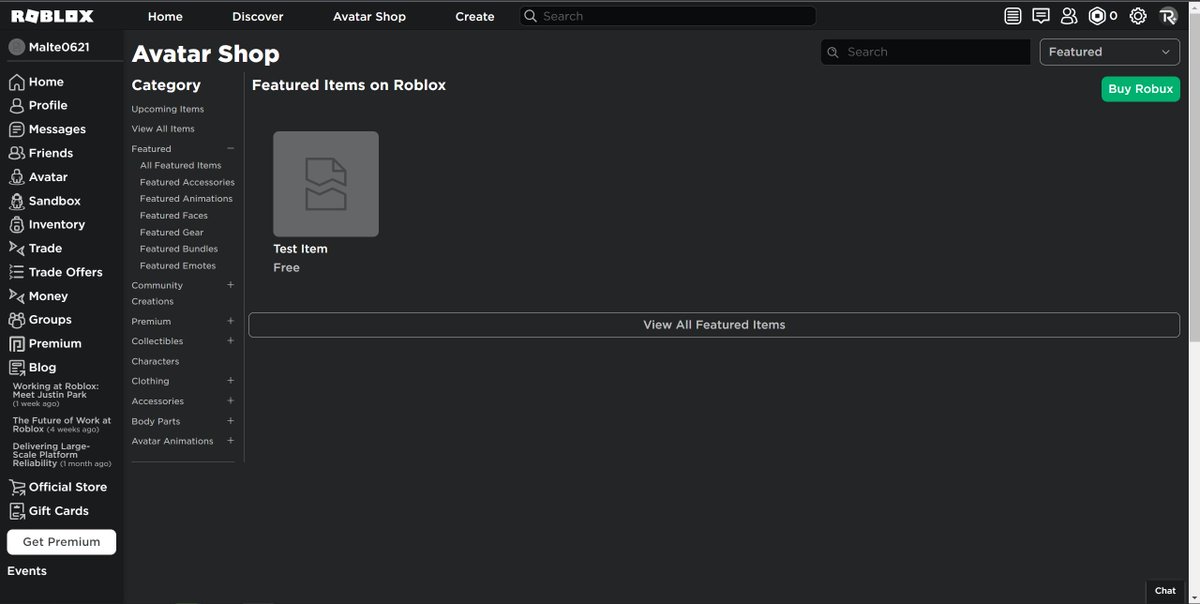
Task: Collapse the Featured category with minus
Action: point(230,148)
